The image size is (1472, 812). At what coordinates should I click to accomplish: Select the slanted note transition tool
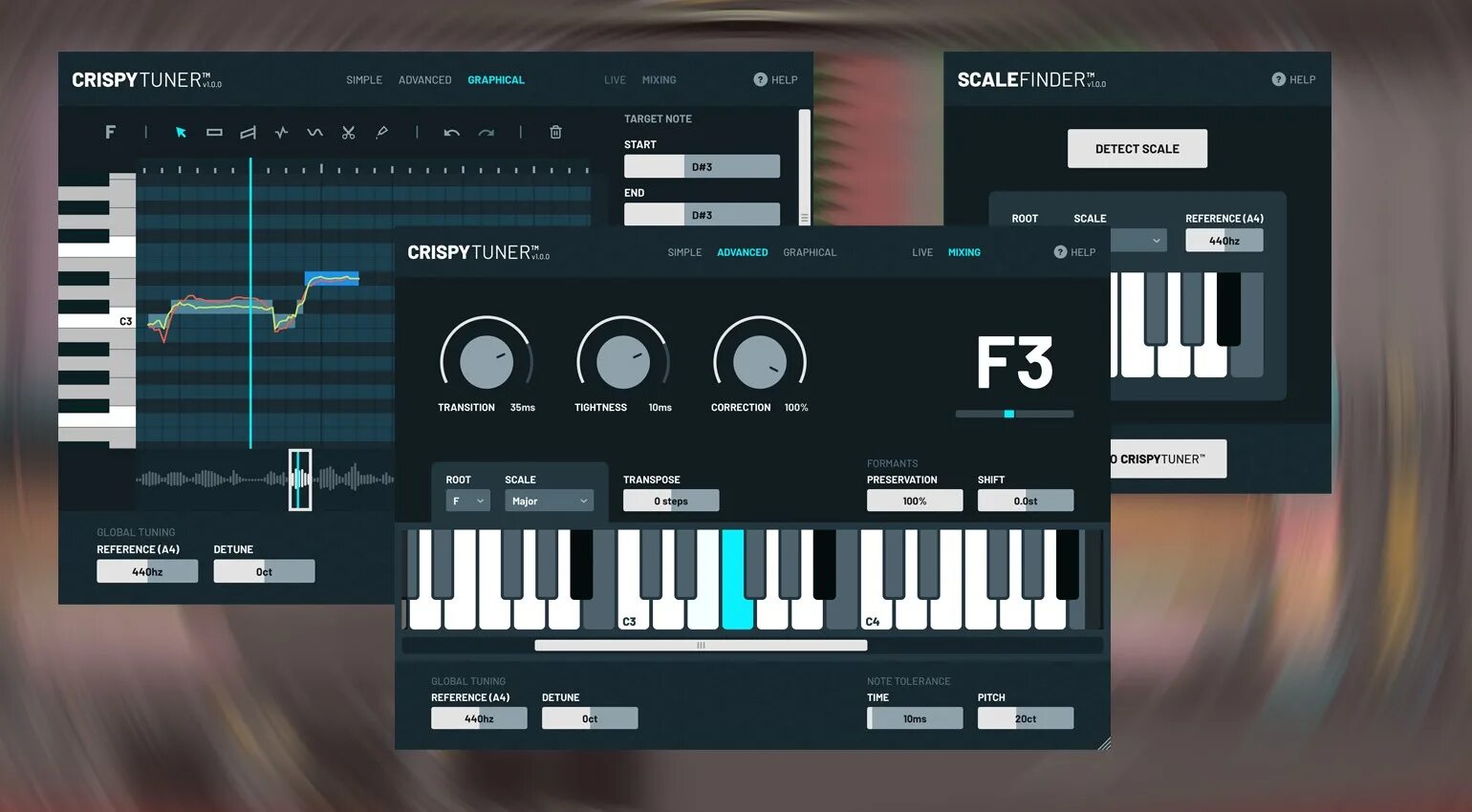(248, 133)
